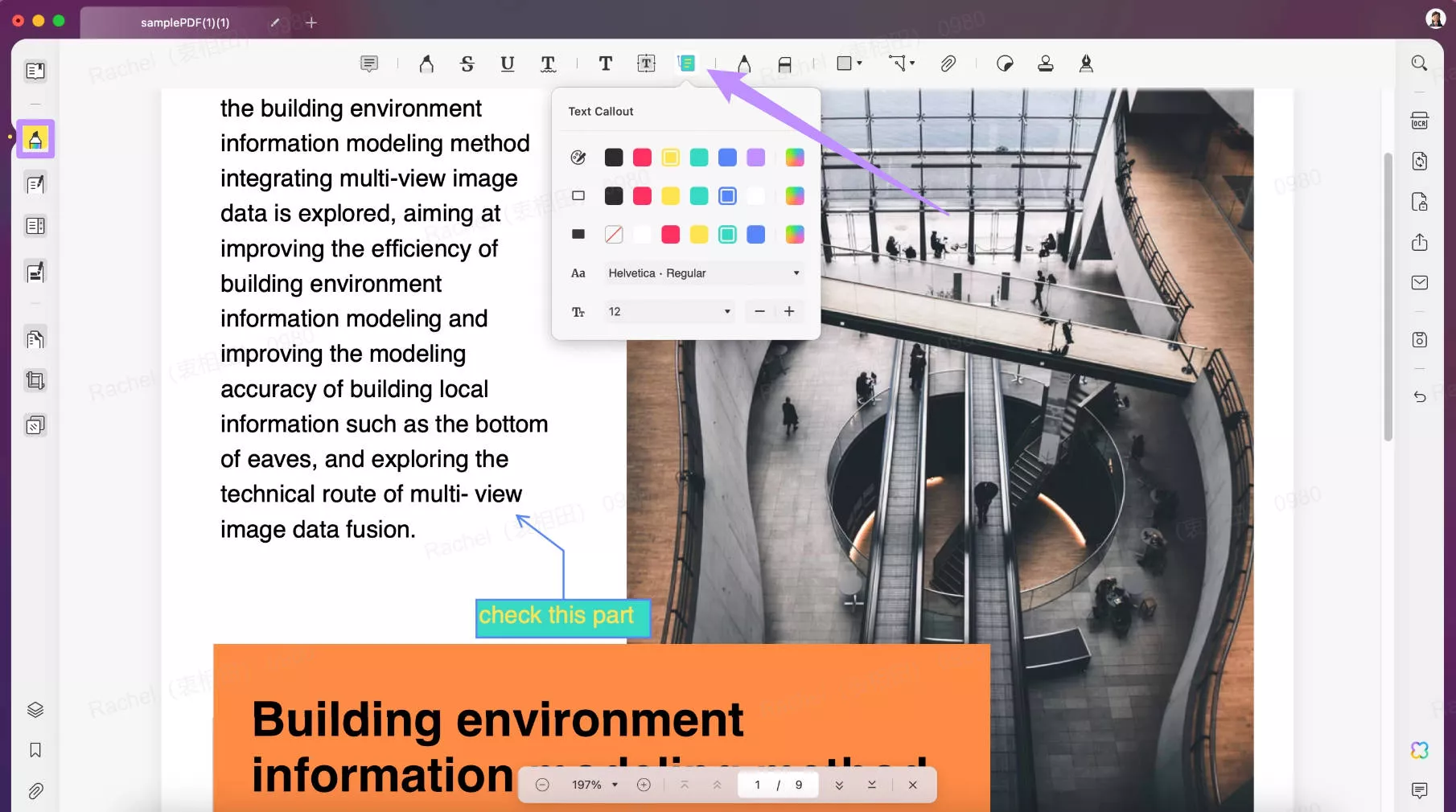This screenshot has width=1456, height=812.
Task: Open custom text color picker
Action: click(x=795, y=158)
